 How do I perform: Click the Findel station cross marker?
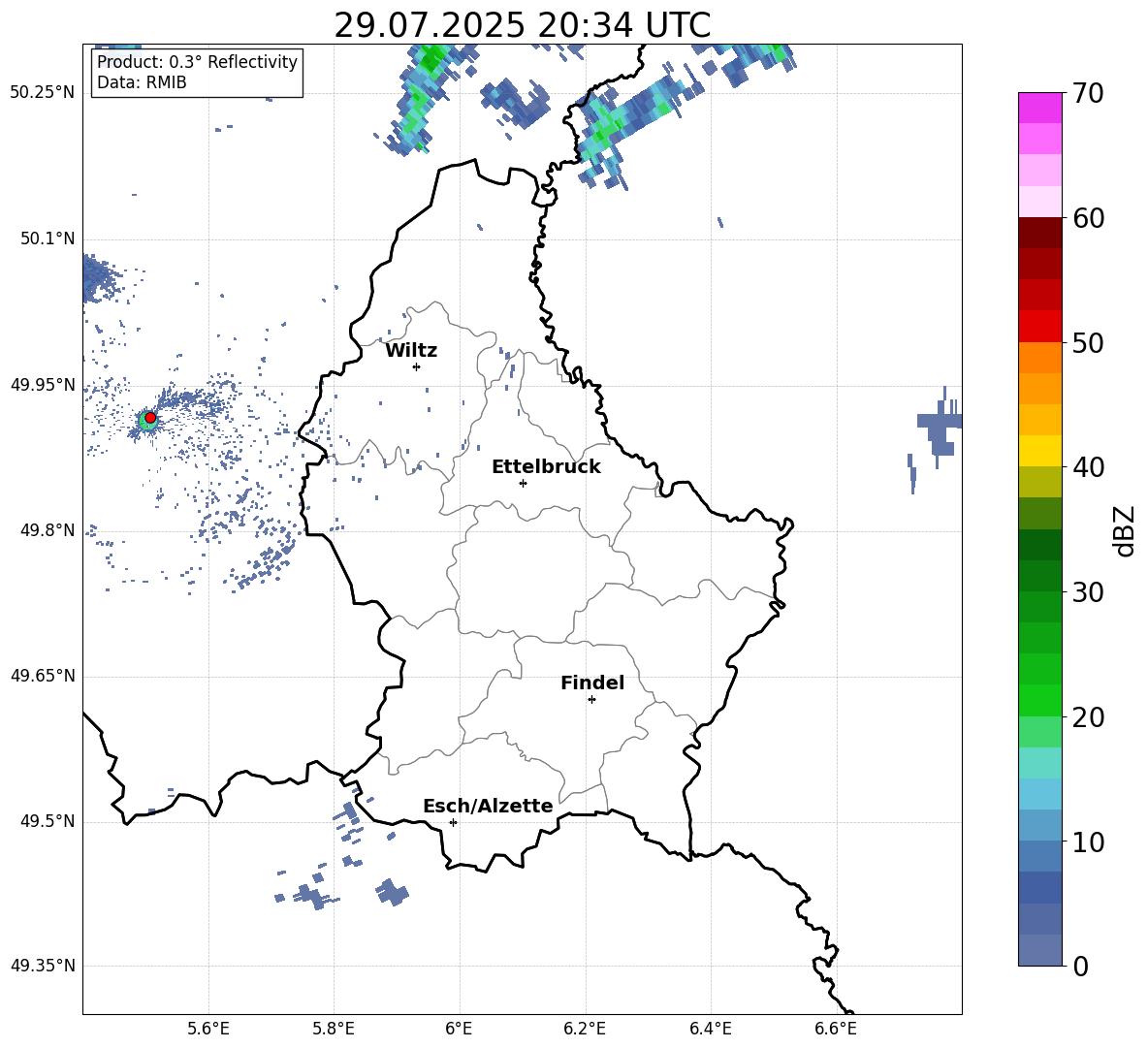click(x=591, y=700)
